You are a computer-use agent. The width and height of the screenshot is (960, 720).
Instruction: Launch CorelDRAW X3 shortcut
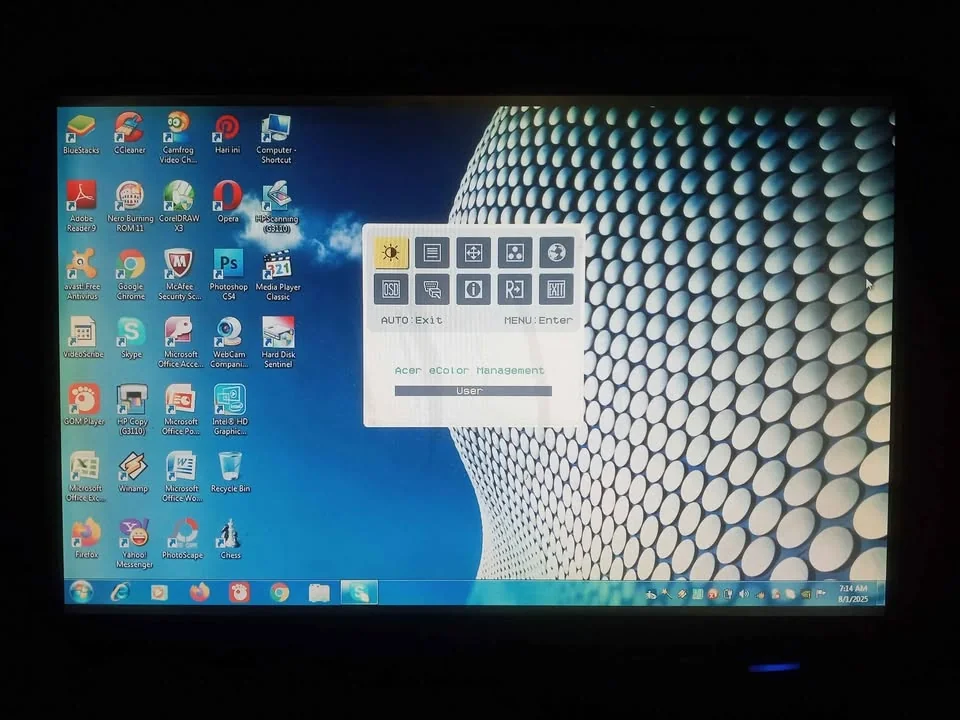179,206
